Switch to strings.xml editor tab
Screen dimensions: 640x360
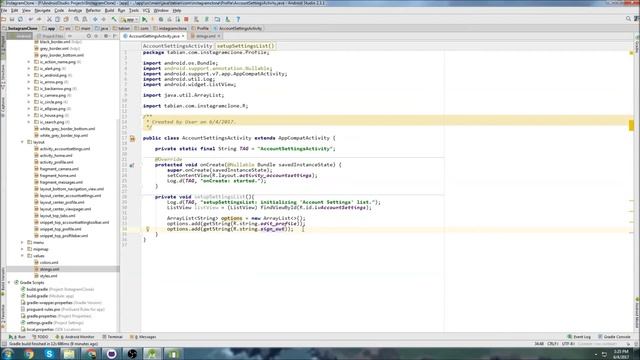point(205,36)
